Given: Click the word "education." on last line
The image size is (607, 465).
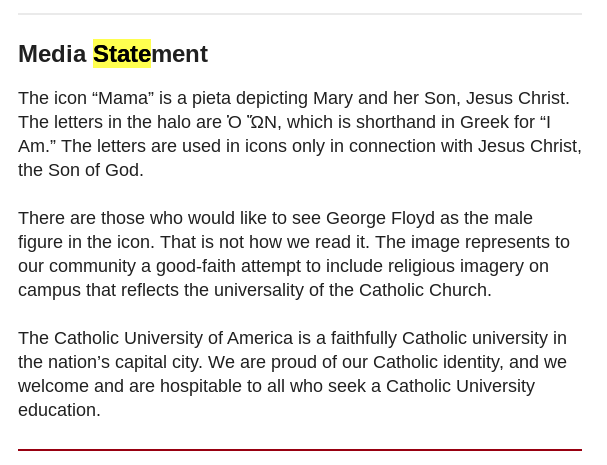Looking at the screenshot, I should (x=59, y=410).
